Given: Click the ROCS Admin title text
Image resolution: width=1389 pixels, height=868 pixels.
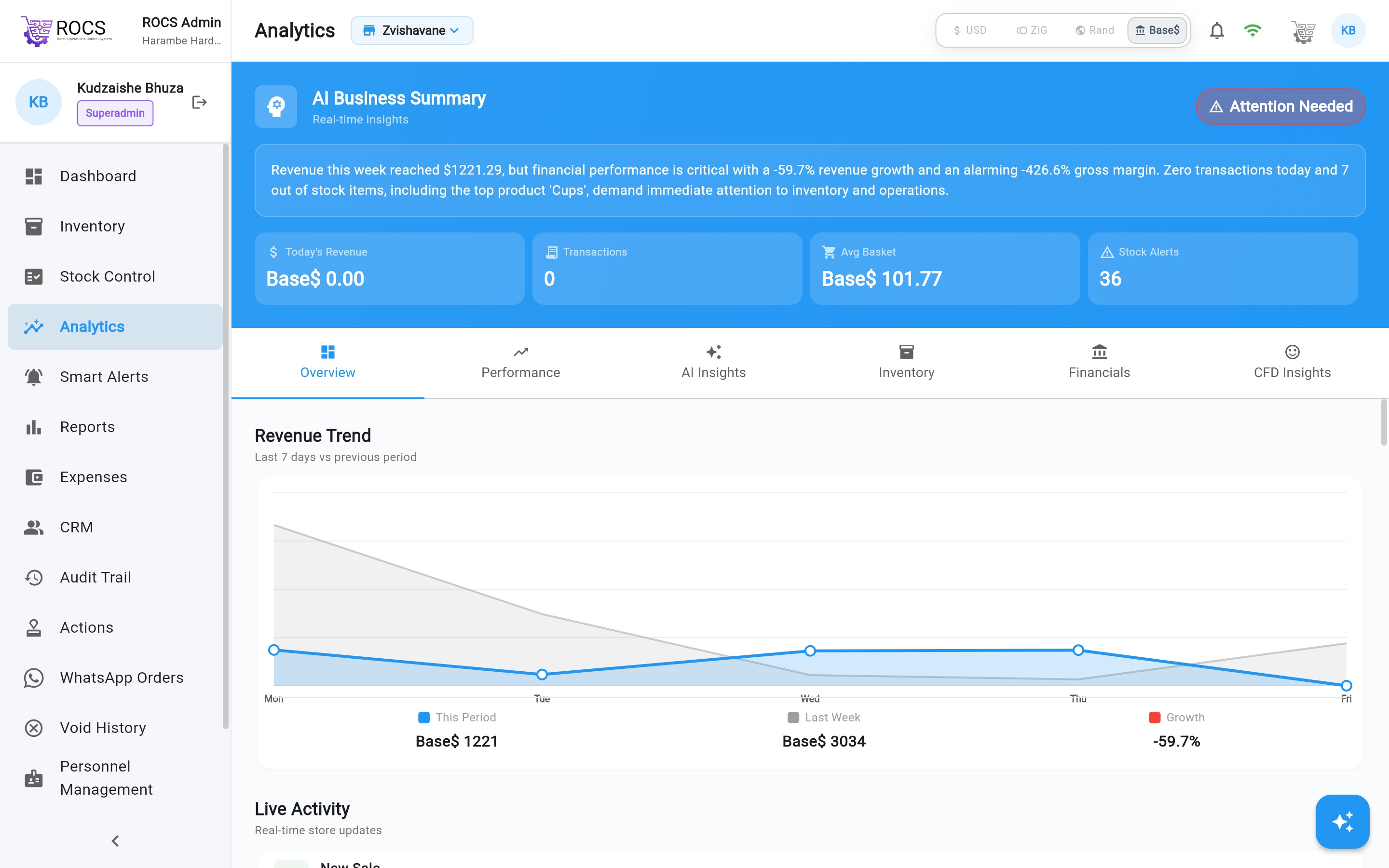Looking at the screenshot, I should point(181,22).
